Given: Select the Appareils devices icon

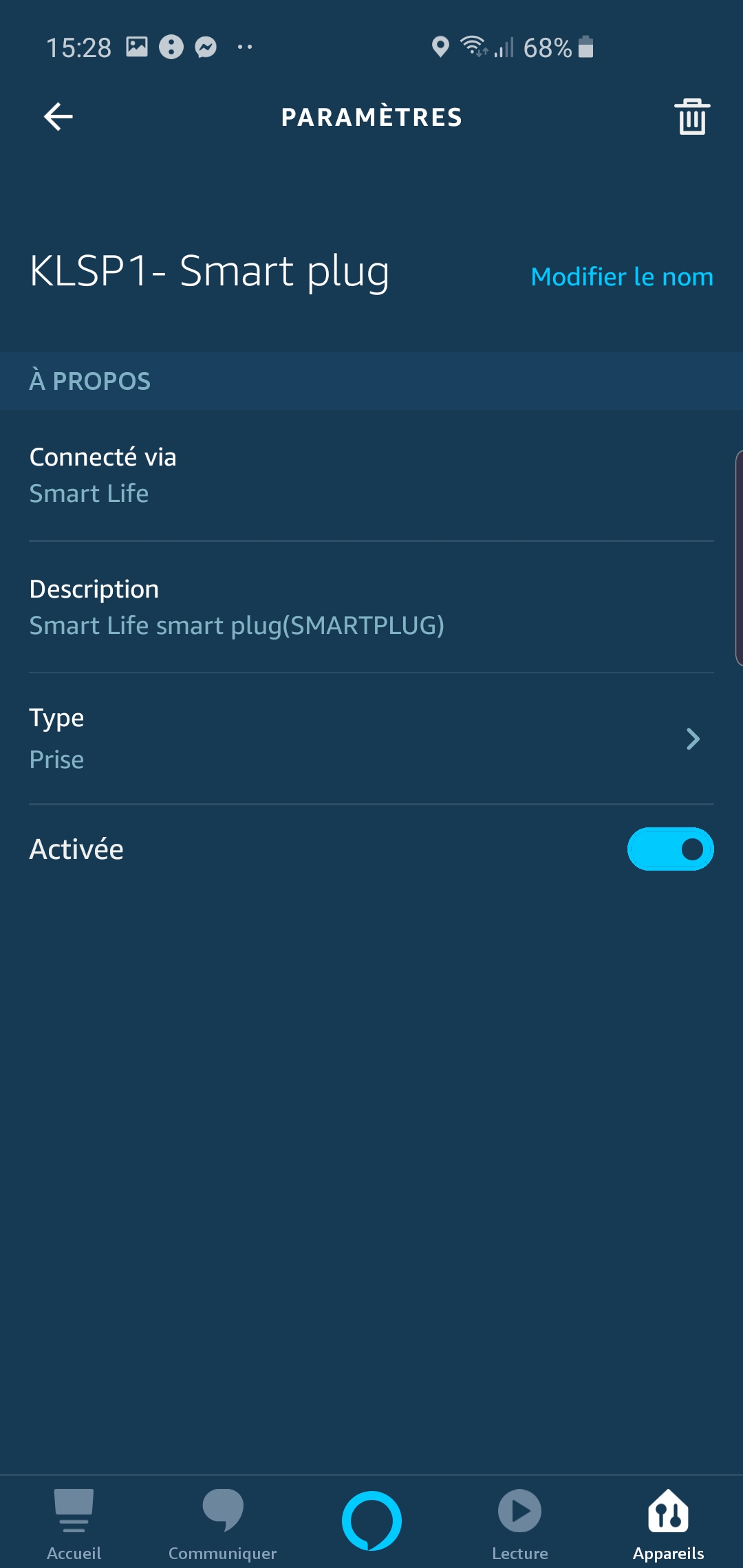Looking at the screenshot, I should point(668,1512).
